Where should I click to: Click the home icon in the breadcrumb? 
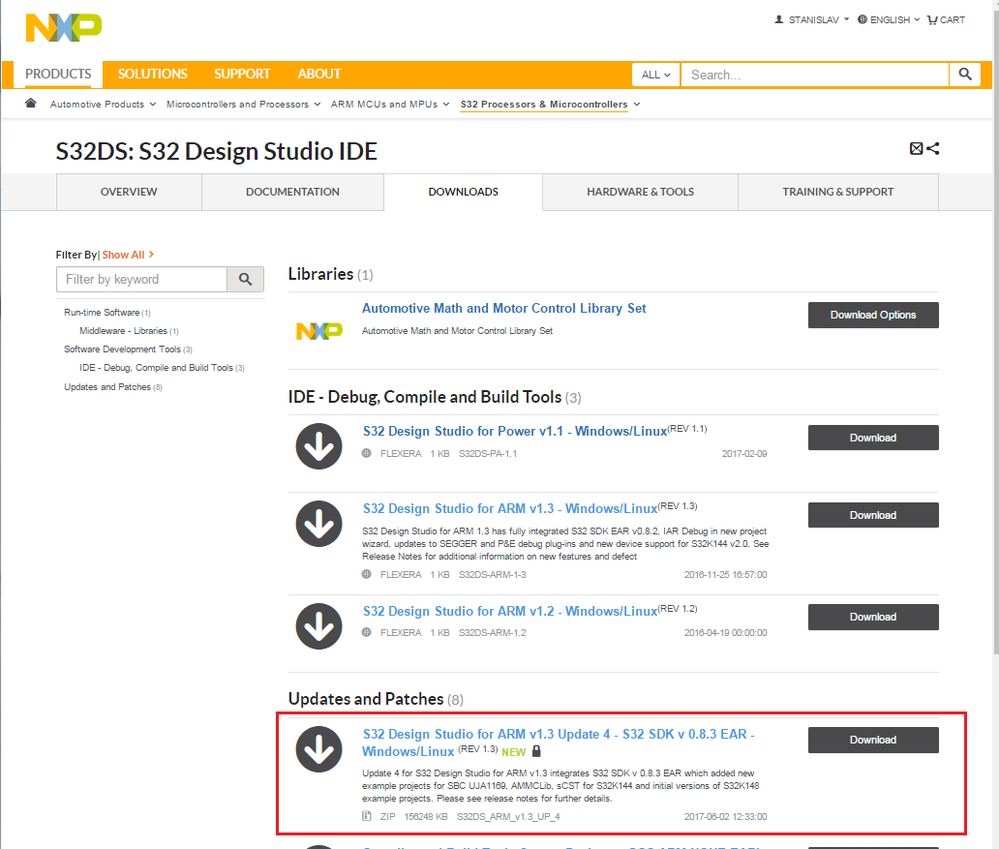31,103
